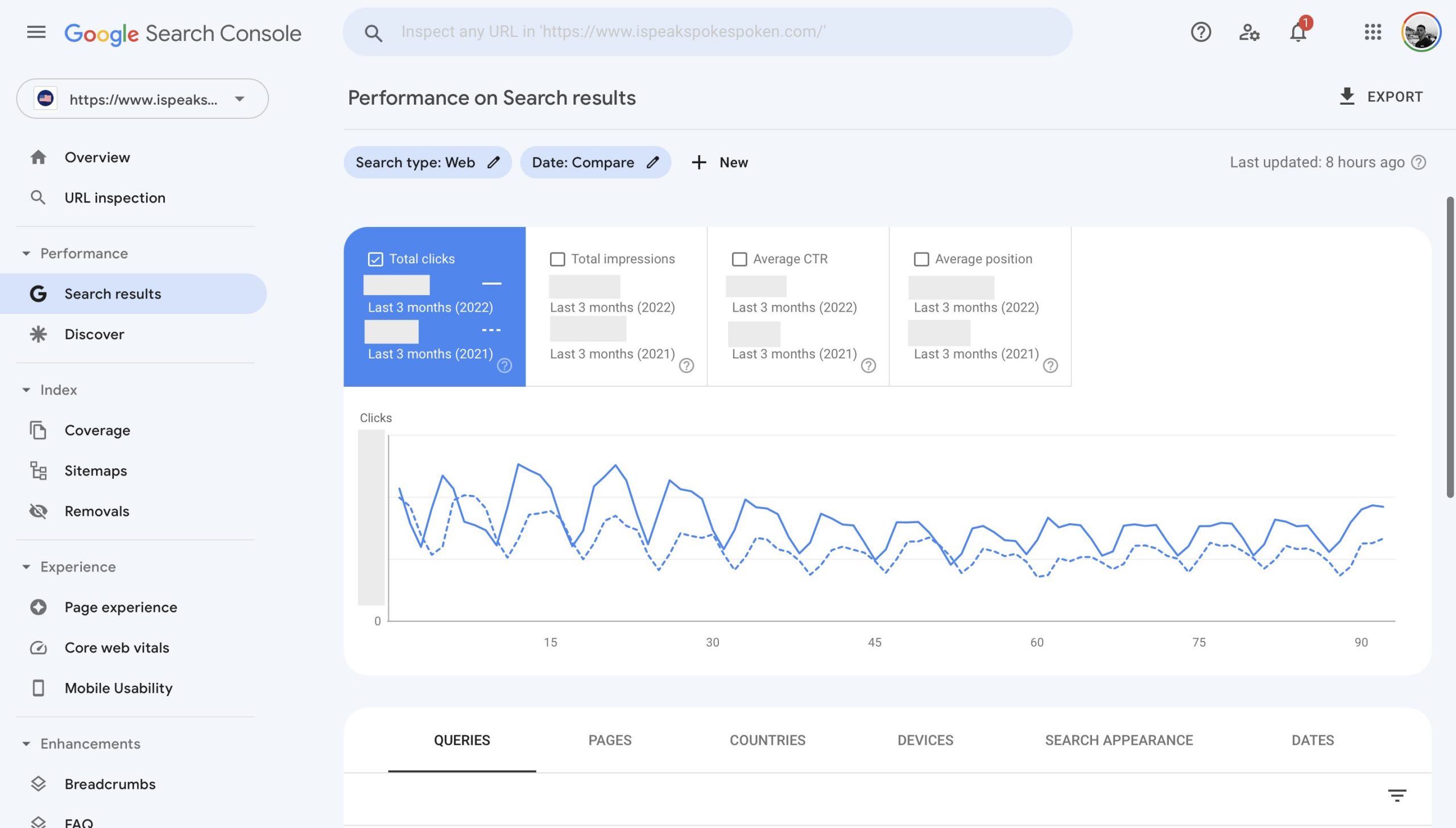Open the Removals link
This screenshot has height=828, width=1456.
(97, 511)
